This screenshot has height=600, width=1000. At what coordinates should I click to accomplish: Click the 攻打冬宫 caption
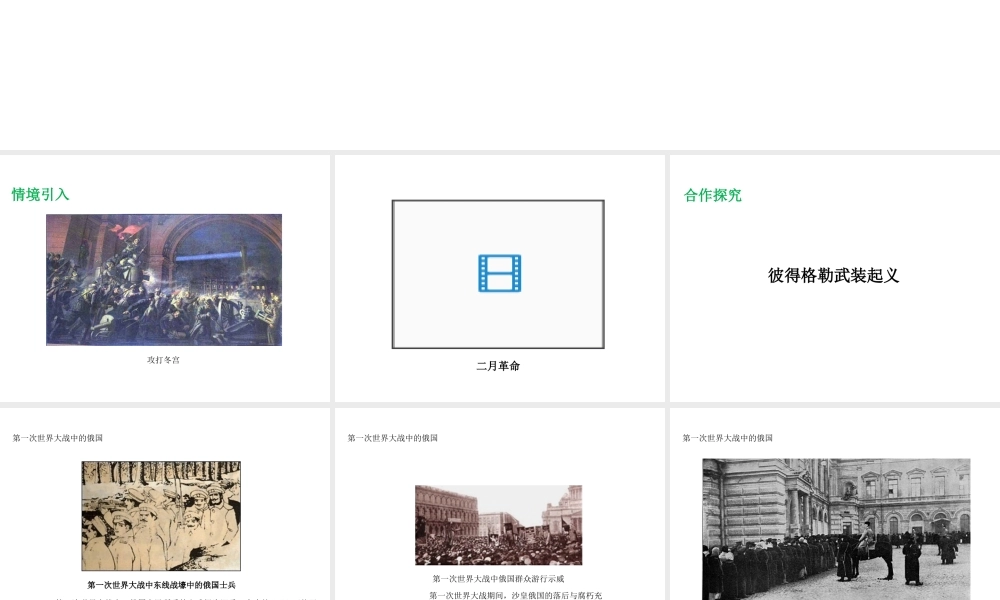(x=163, y=360)
